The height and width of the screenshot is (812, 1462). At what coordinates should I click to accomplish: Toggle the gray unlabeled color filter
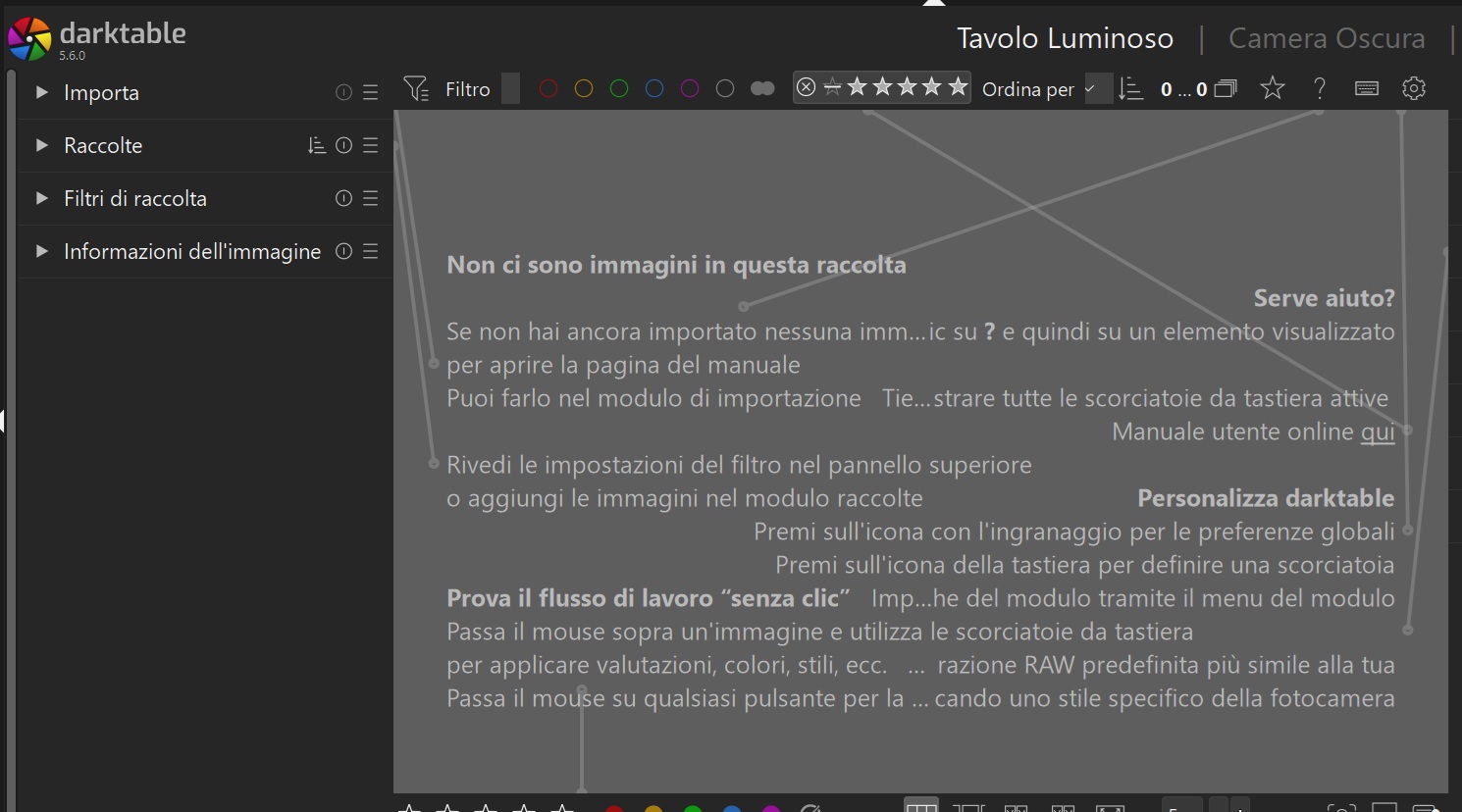(x=725, y=89)
